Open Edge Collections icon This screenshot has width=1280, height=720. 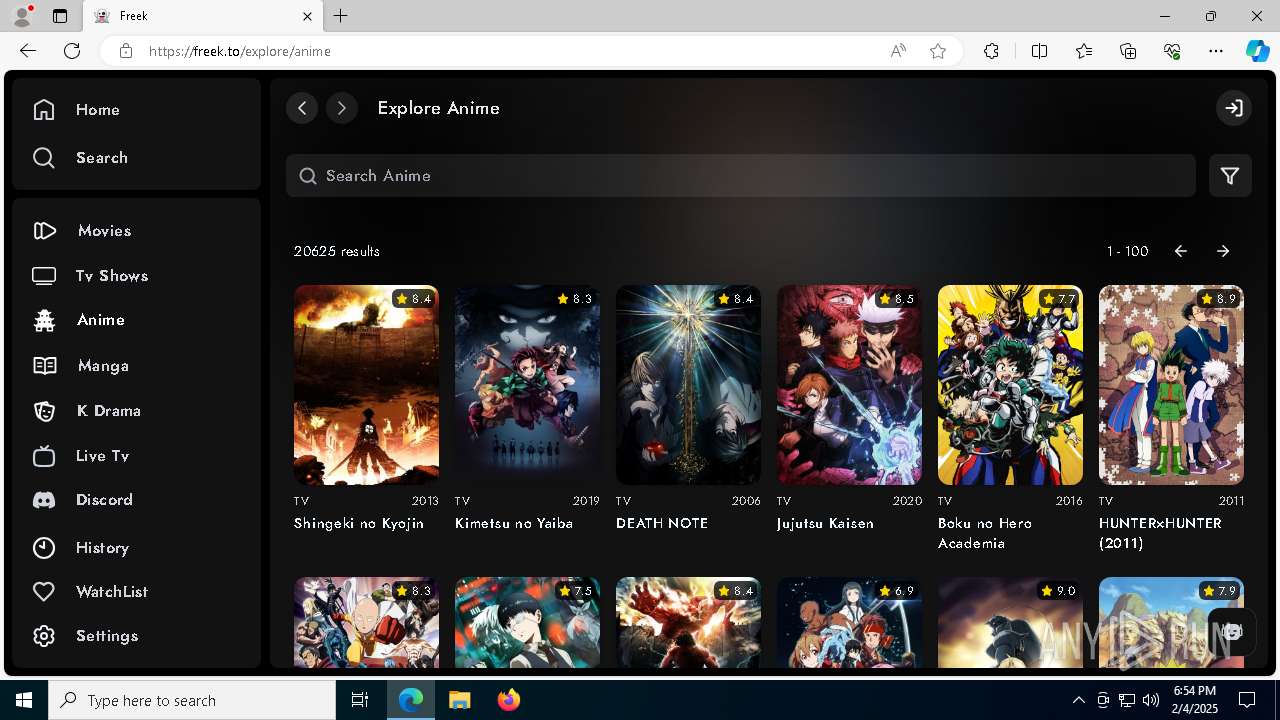[1128, 51]
